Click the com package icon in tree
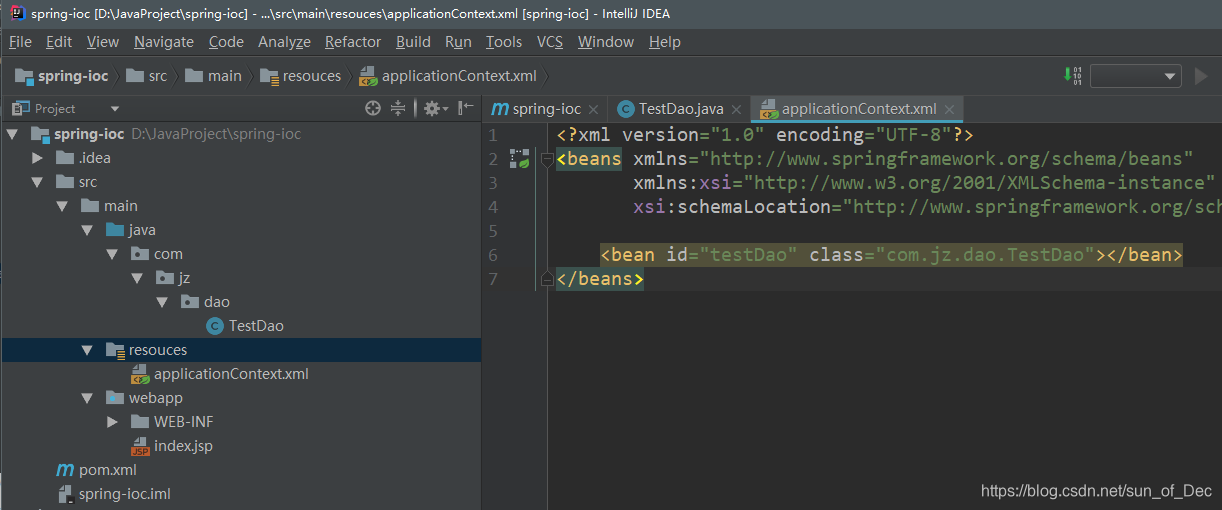Image resolution: width=1222 pixels, height=510 pixels. click(x=140, y=254)
